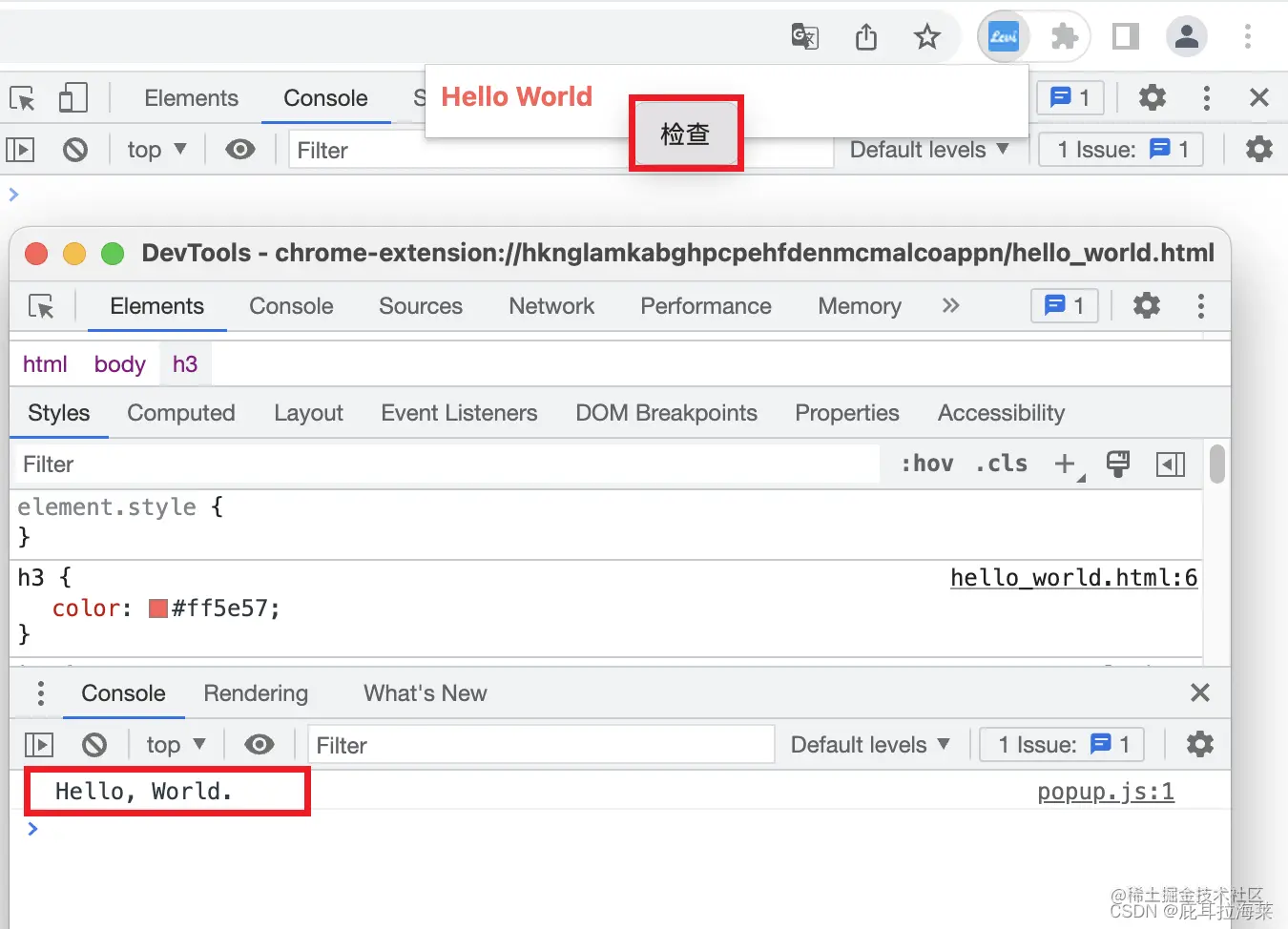Open drawer three-dot menu beside Console

[40, 693]
